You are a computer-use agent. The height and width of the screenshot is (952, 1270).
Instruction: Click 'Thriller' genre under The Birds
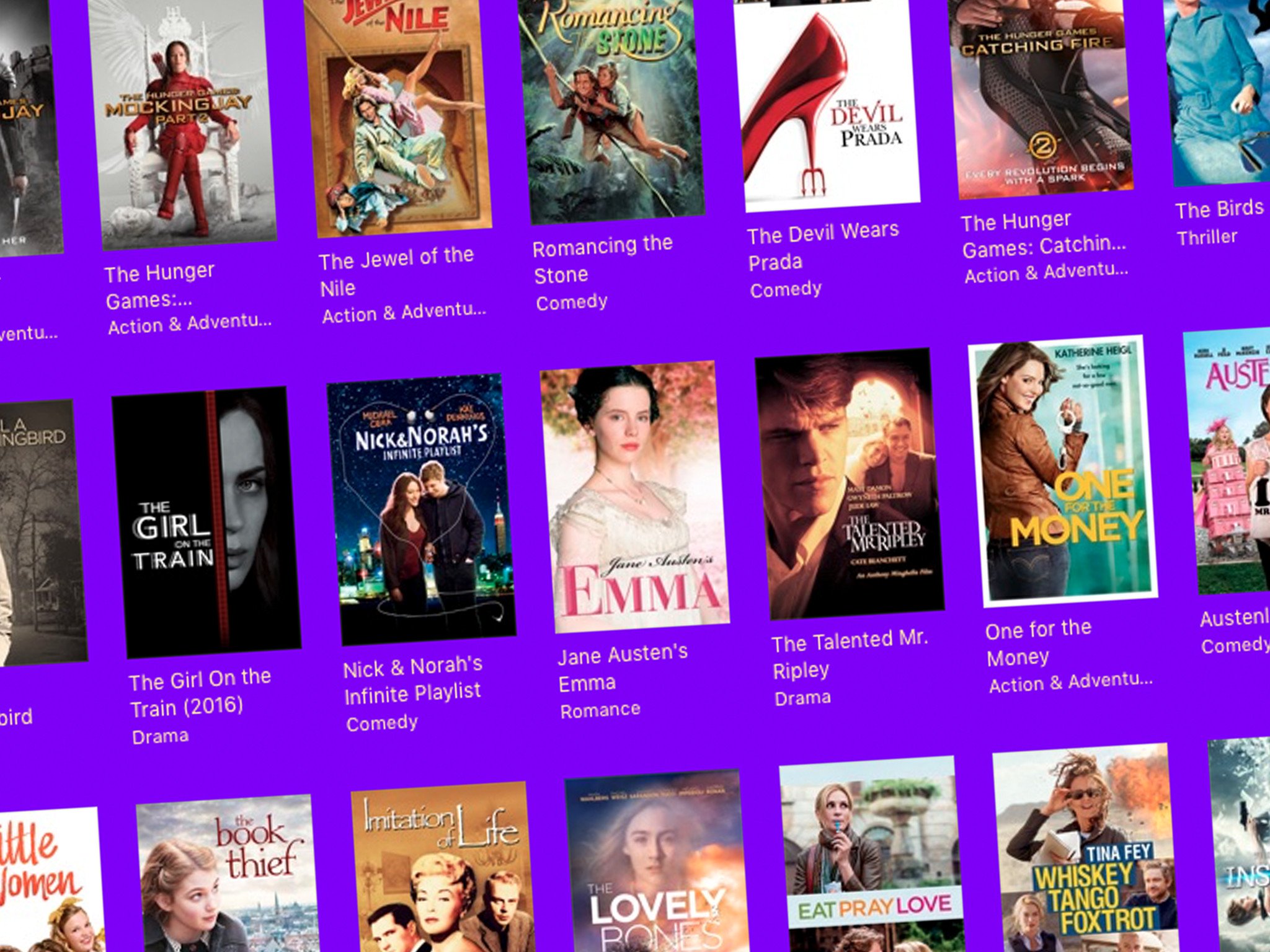pos(1207,237)
